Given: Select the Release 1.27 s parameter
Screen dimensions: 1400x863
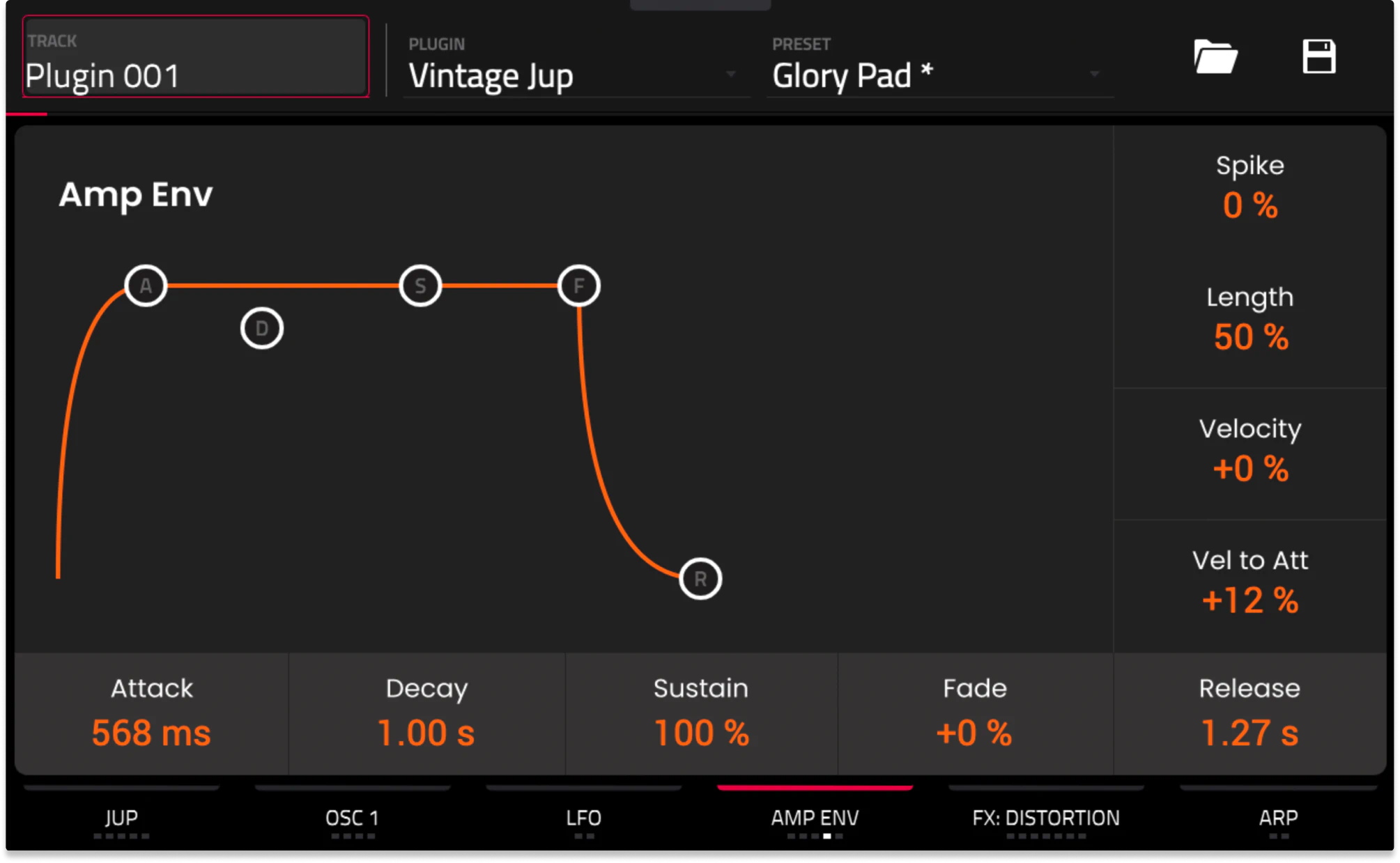Looking at the screenshot, I should 1249,714.
